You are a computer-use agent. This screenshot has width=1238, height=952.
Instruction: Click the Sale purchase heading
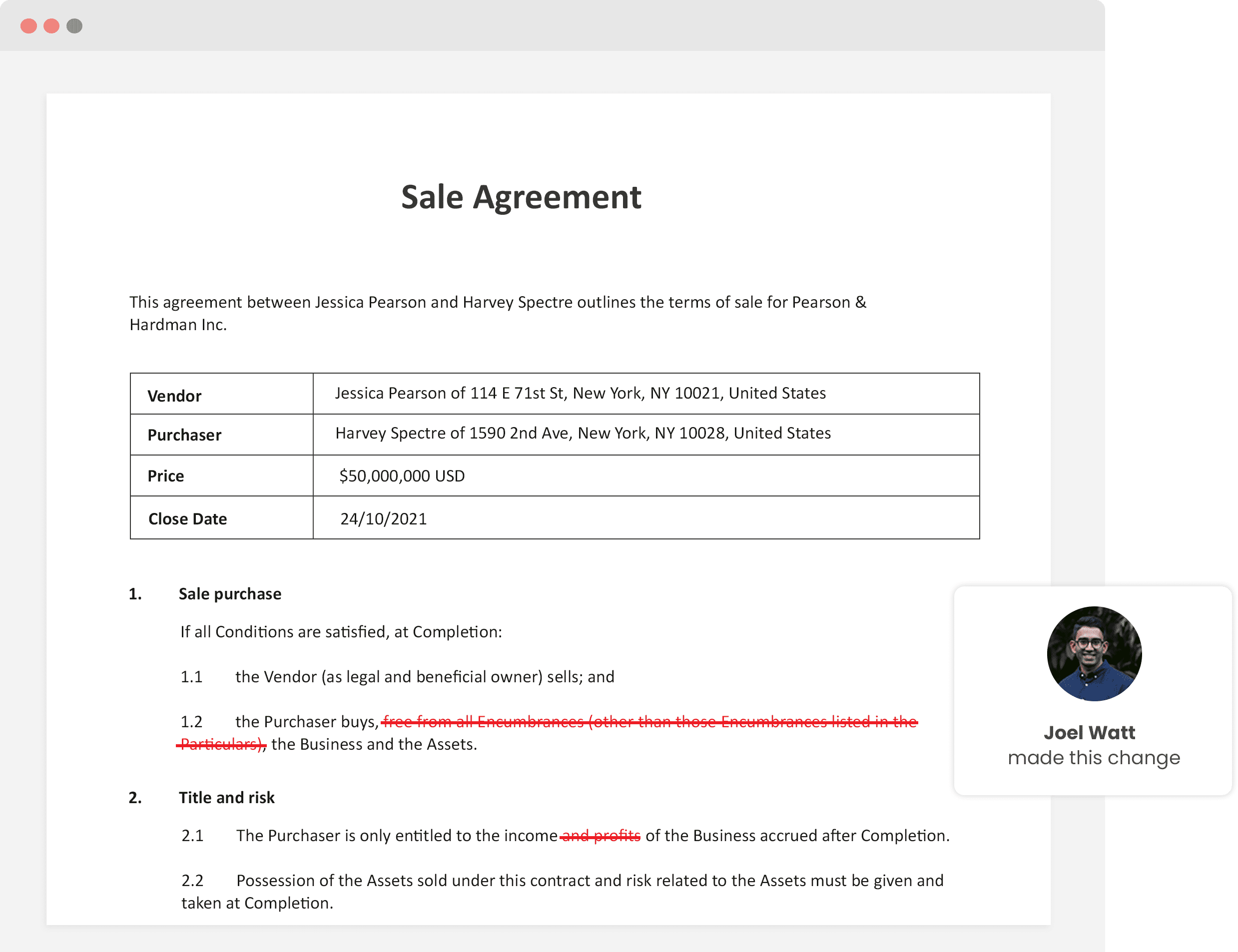click(x=230, y=594)
